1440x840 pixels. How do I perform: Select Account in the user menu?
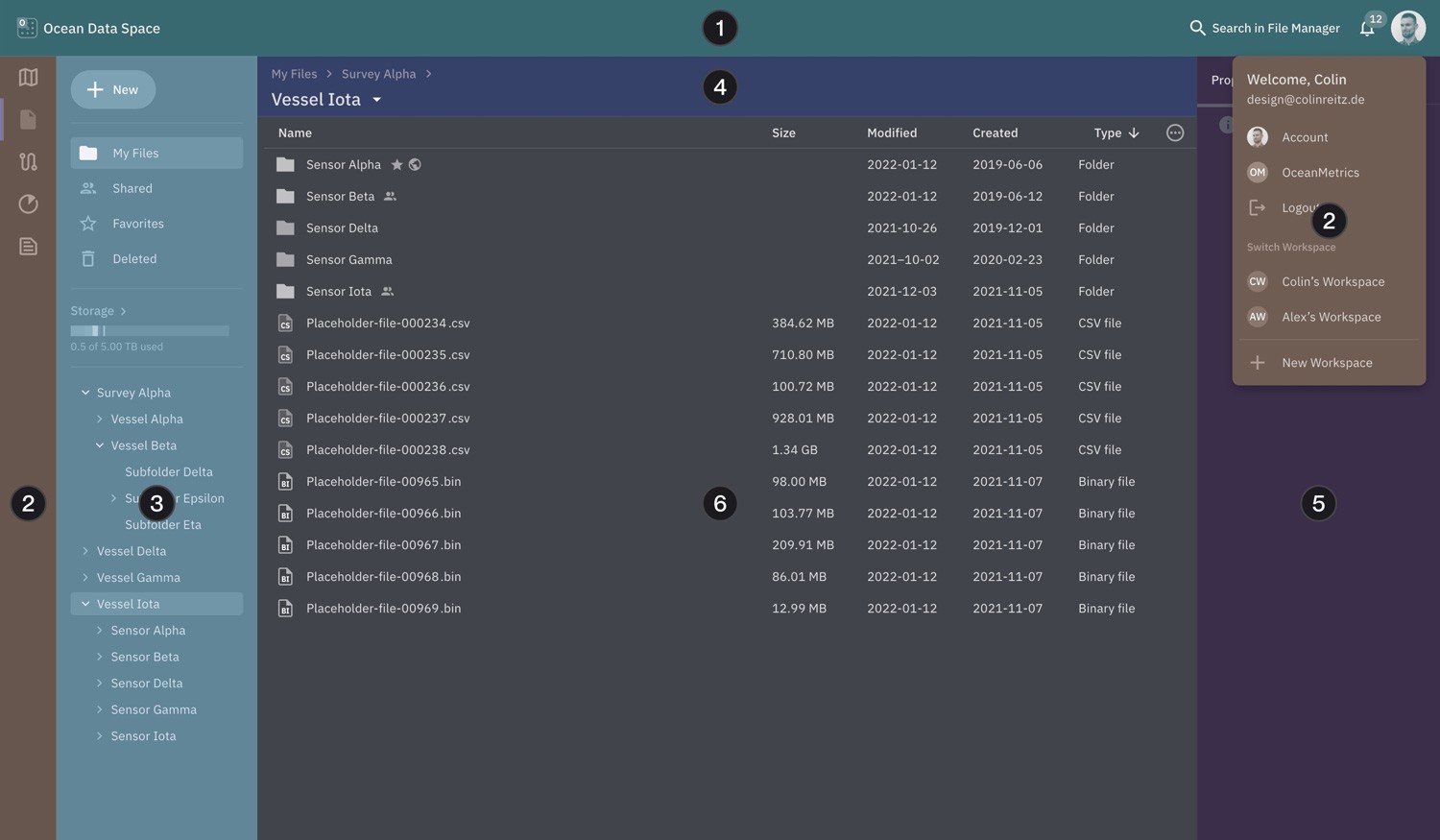coord(1304,136)
